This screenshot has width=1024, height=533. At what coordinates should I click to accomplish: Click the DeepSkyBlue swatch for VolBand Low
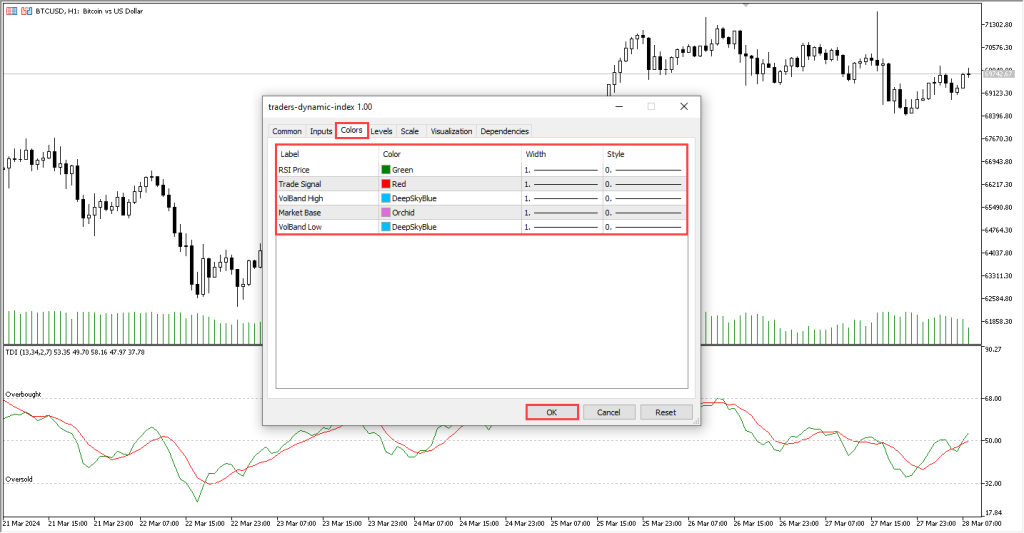click(x=386, y=227)
